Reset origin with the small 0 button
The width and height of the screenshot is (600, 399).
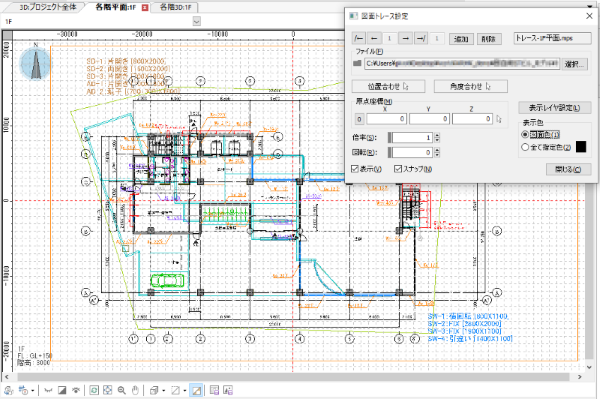(359, 119)
